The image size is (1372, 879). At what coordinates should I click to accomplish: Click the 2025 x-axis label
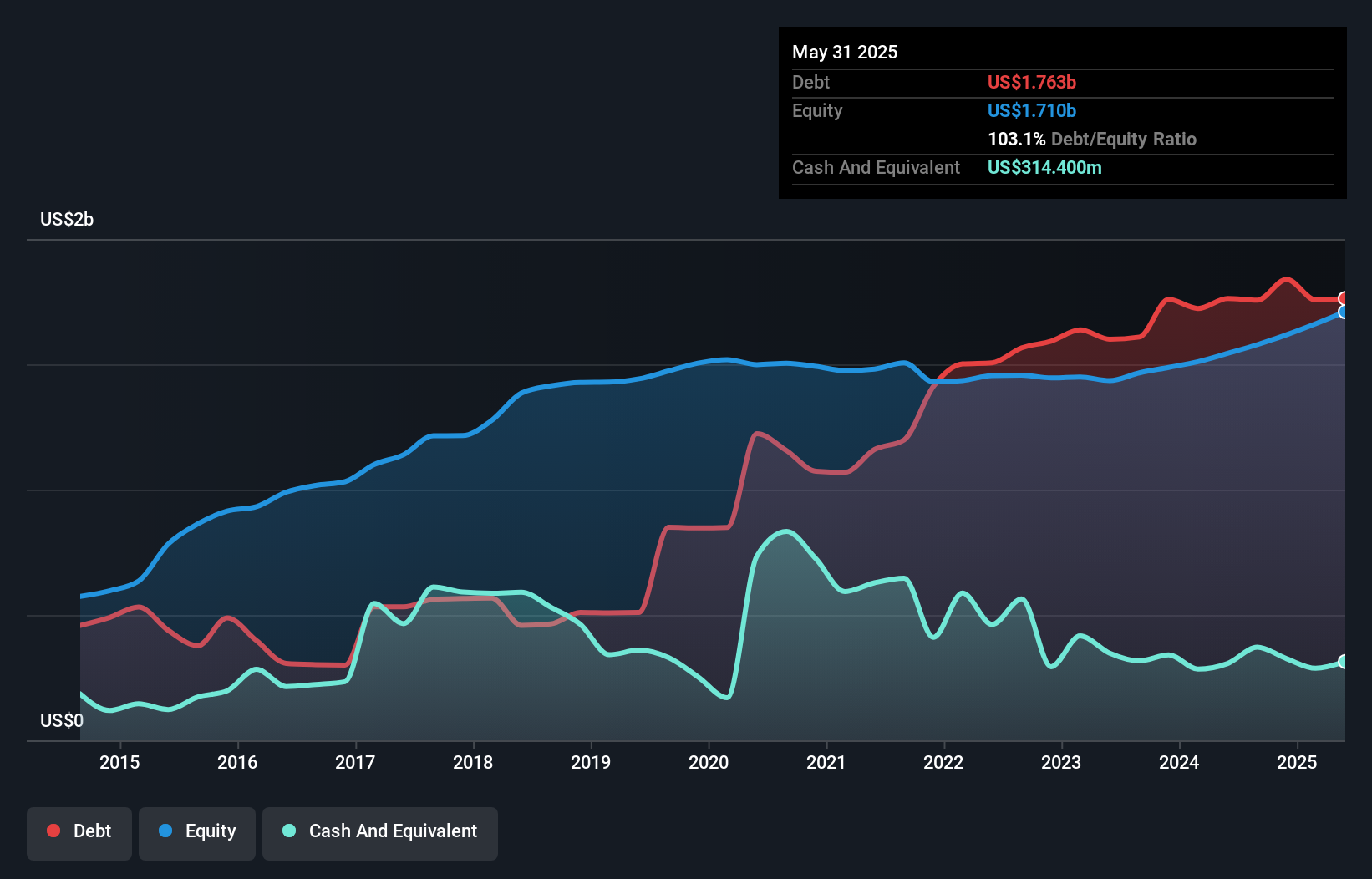(1297, 762)
